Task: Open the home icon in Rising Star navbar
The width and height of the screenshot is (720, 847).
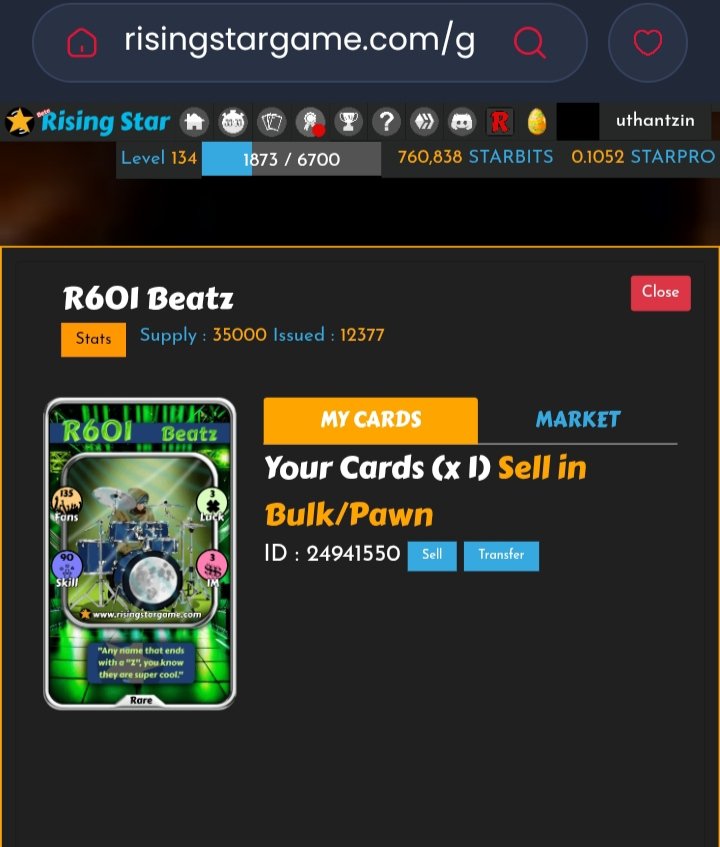Action: (x=194, y=122)
